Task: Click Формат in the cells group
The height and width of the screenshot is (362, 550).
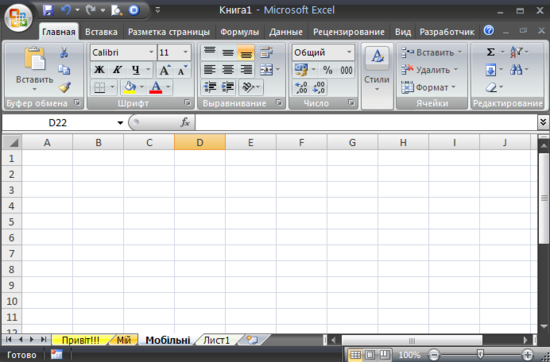Action: tap(429, 87)
